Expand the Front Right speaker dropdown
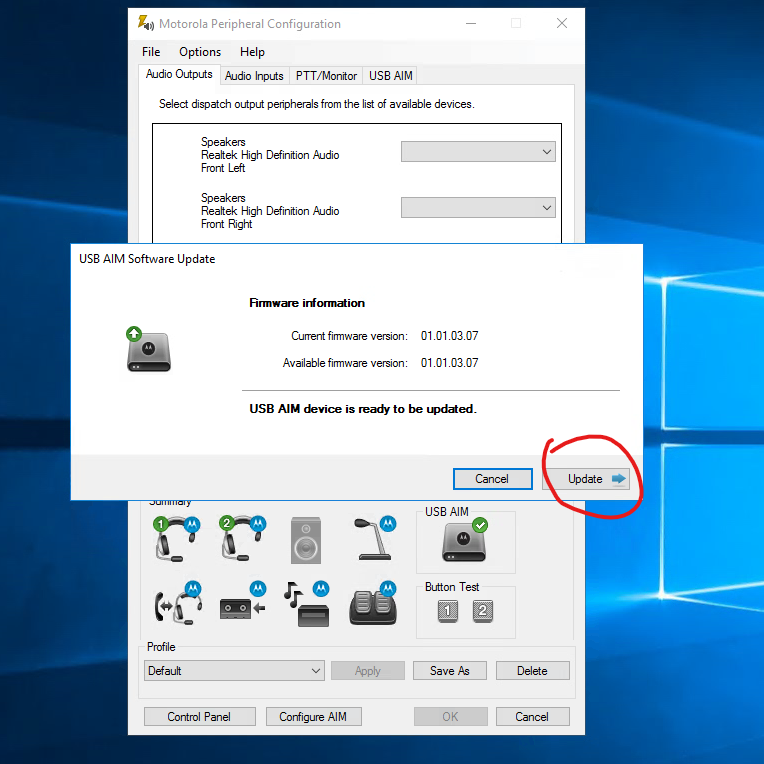This screenshot has width=764, height=764. [x=478, y=208]
